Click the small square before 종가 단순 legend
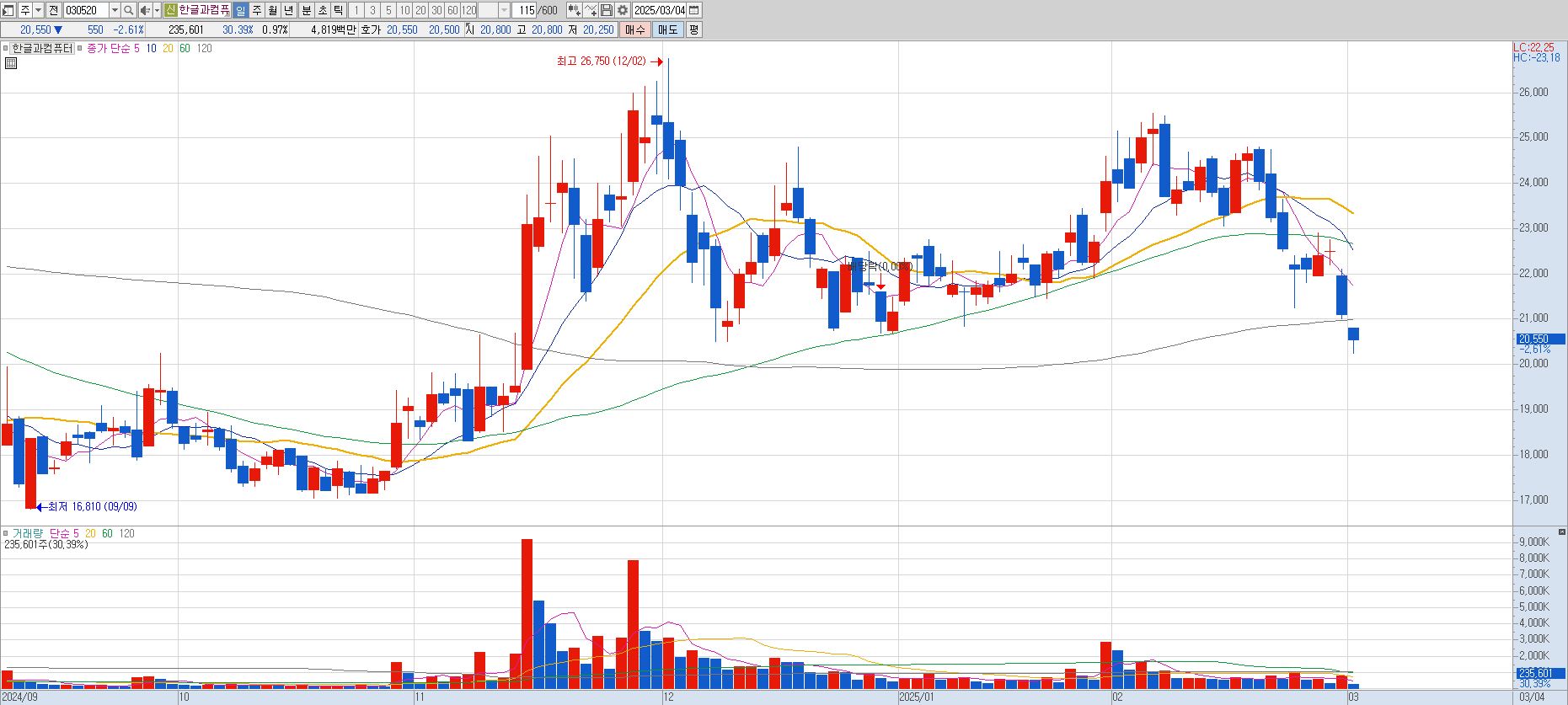This screenshot has height=705, width=1568. (x=81, y=48)
